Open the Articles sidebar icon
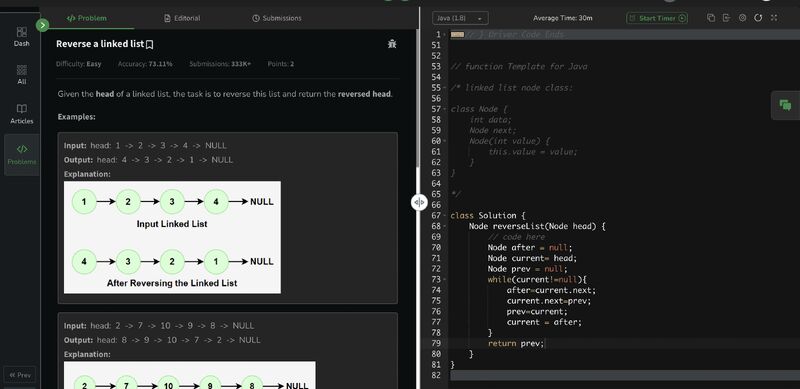Viewport: 800px width, 389px height. pyautogui.click(x=21, y=114)
